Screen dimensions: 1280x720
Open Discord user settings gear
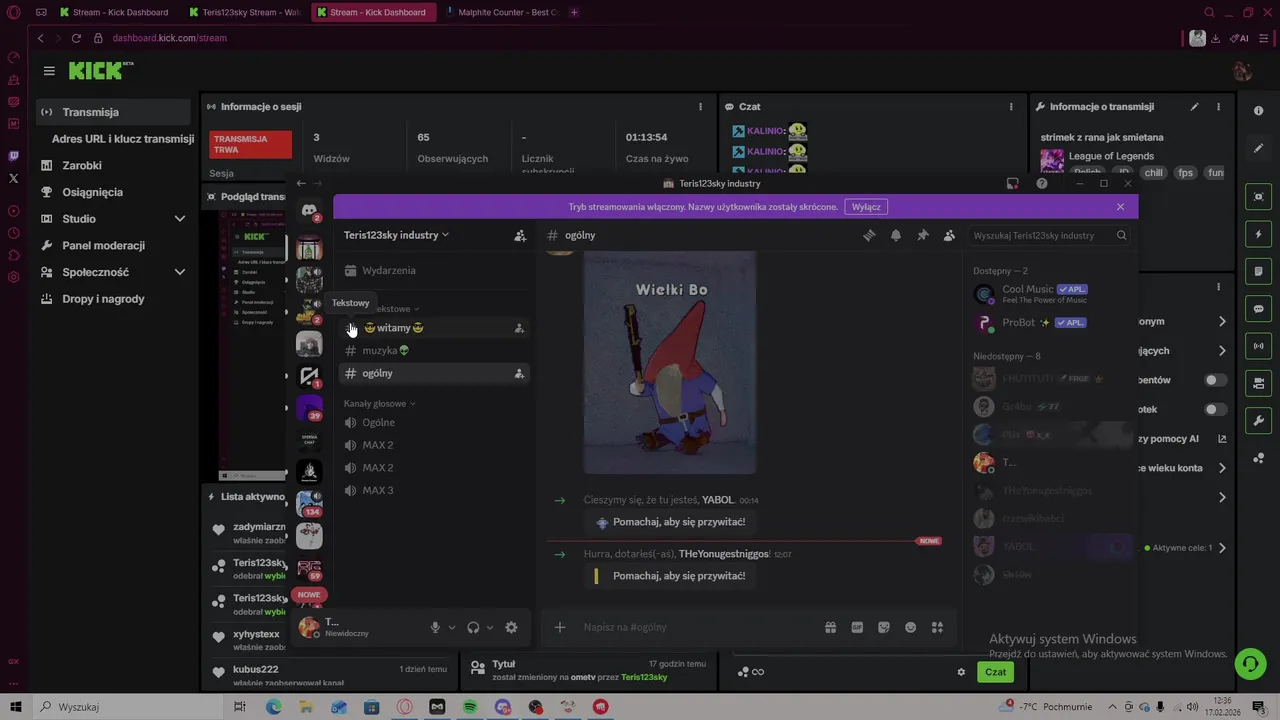[511, 628]
